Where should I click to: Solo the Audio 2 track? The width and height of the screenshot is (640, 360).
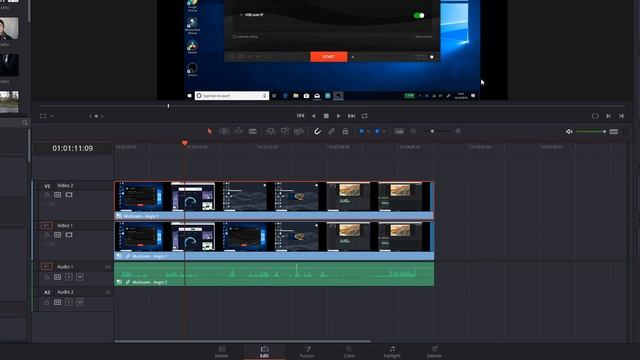(69, 302)
